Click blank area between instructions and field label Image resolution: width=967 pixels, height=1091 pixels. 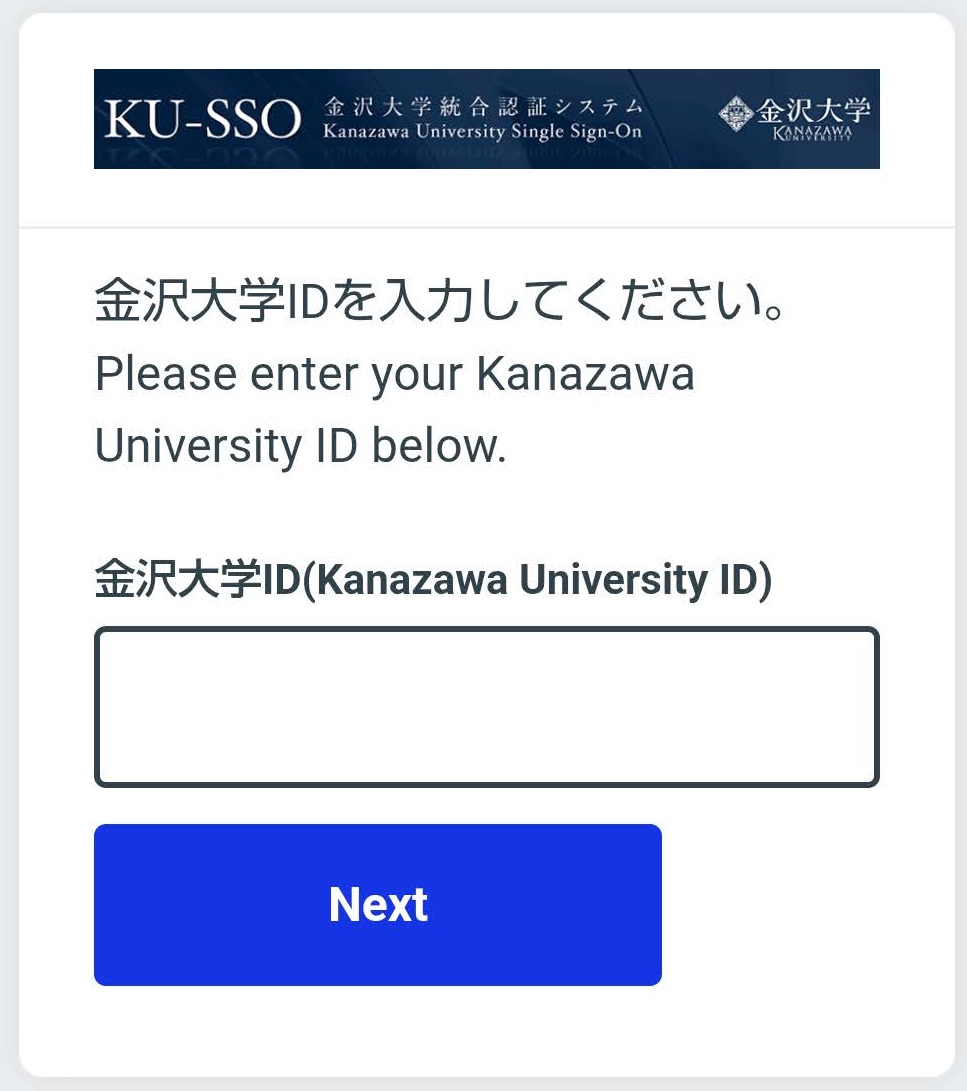[x=486, y=515]
